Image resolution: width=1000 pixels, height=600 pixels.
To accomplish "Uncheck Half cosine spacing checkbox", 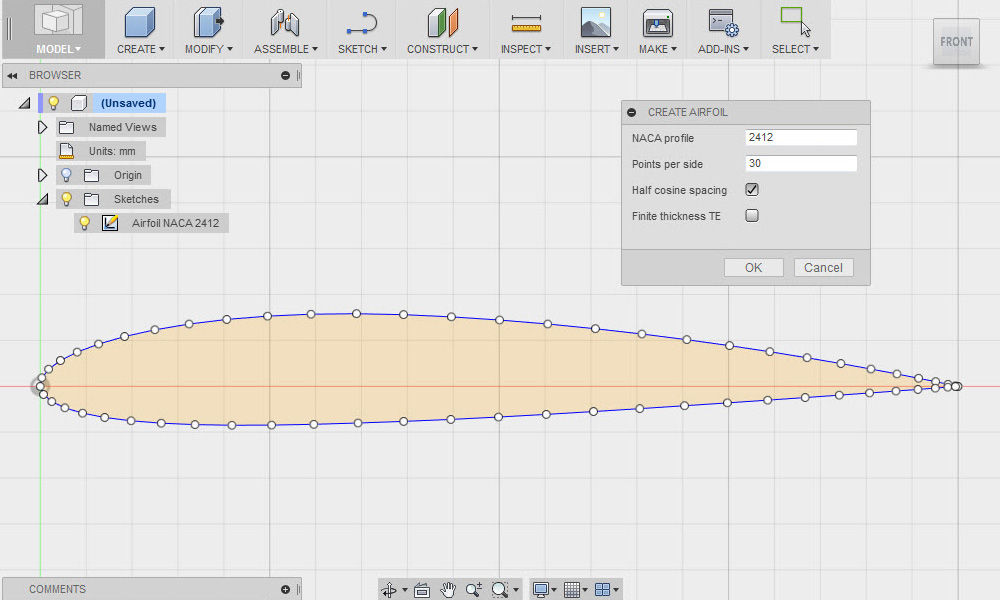I will pos(752,189).
